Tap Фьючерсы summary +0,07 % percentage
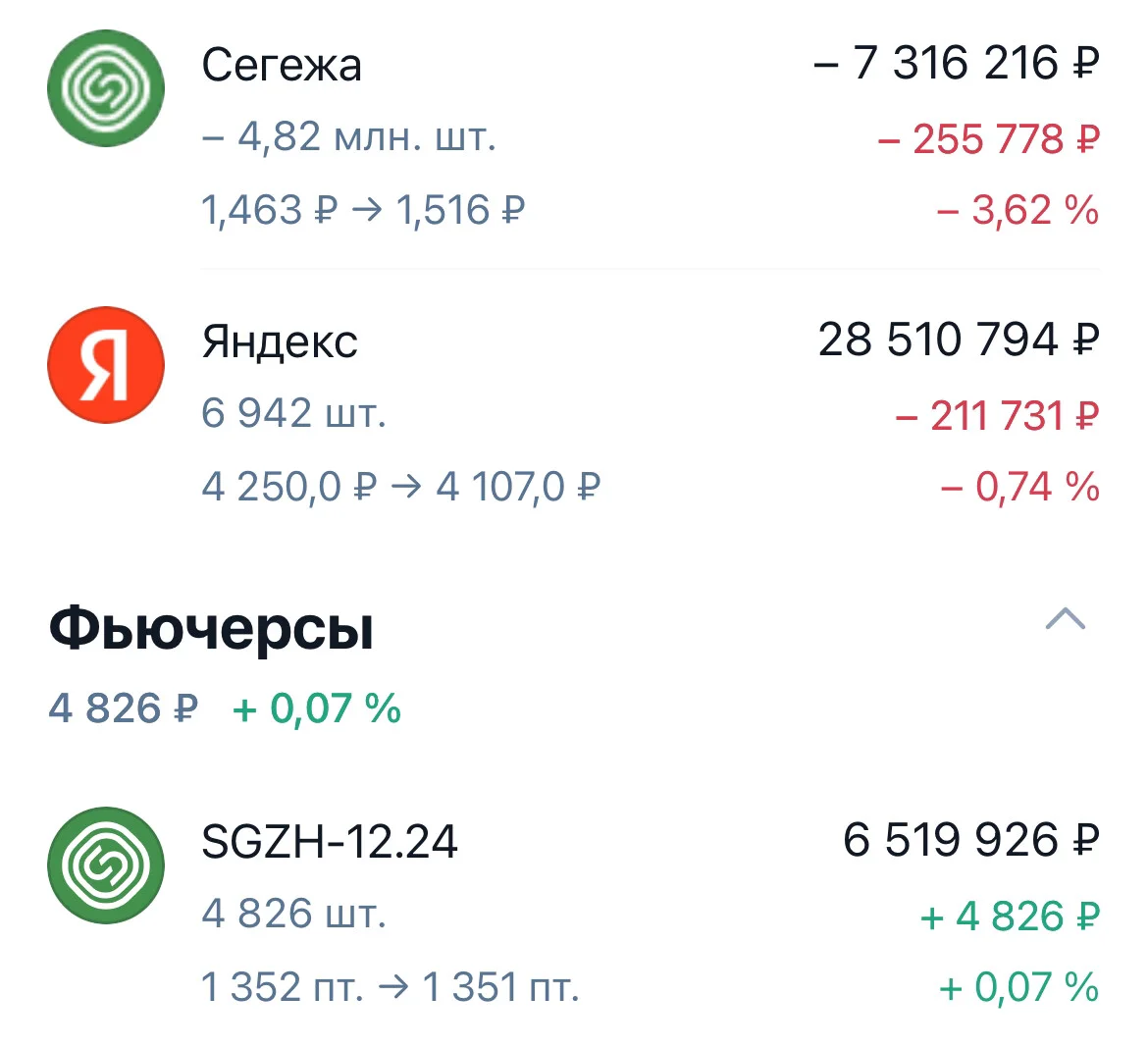1148x1048 pixels. coord(316,708)
